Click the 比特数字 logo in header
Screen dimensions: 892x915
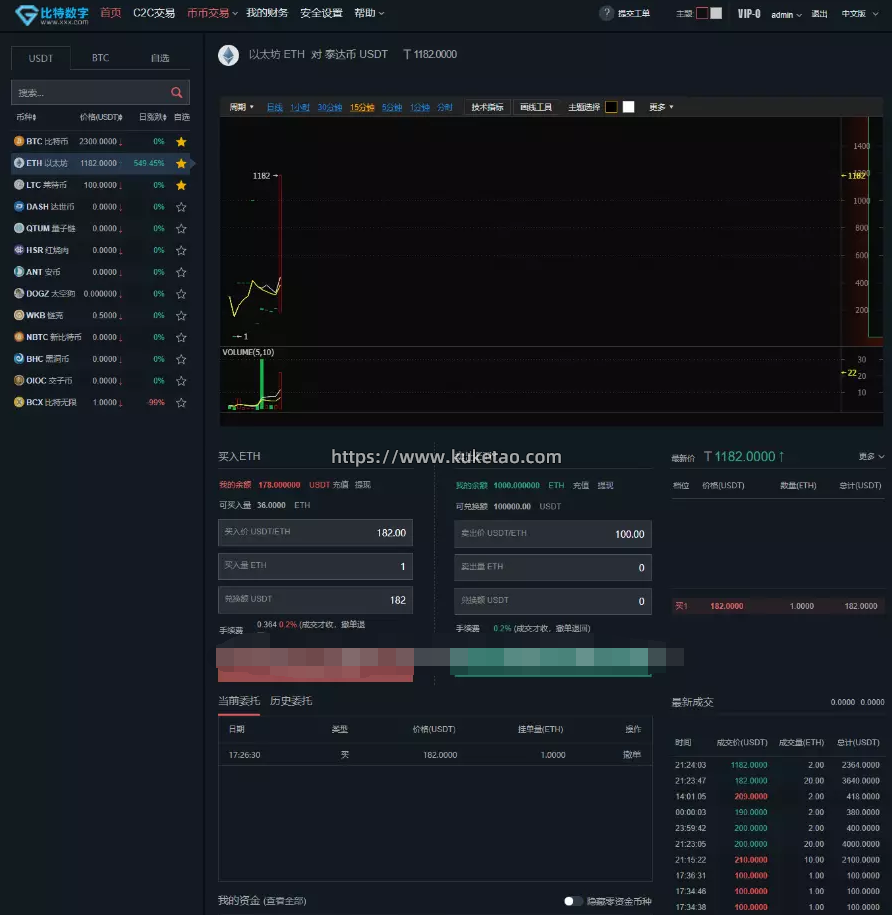pyautogui.click(x=51, y=13)
